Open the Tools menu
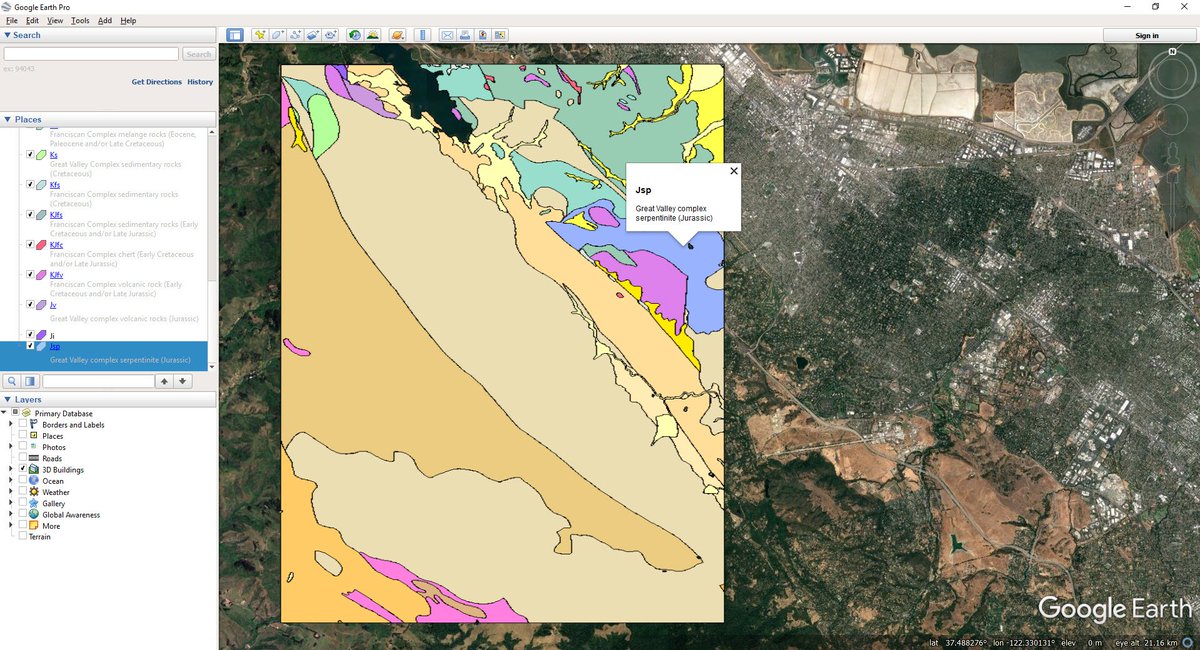The width and height of the screenshot is (1200, 650). (x=80, y=20)
